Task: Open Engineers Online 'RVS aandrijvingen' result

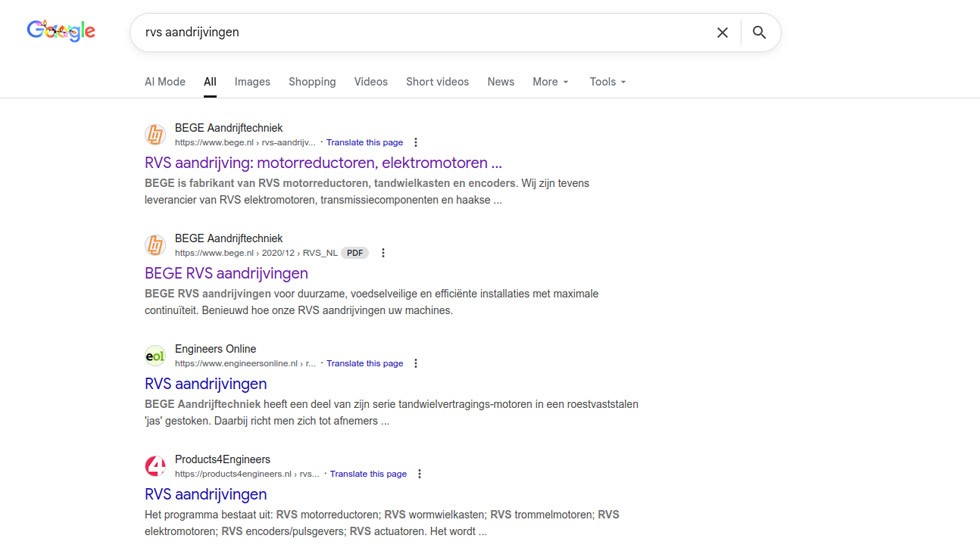Action: pos(206,384)
